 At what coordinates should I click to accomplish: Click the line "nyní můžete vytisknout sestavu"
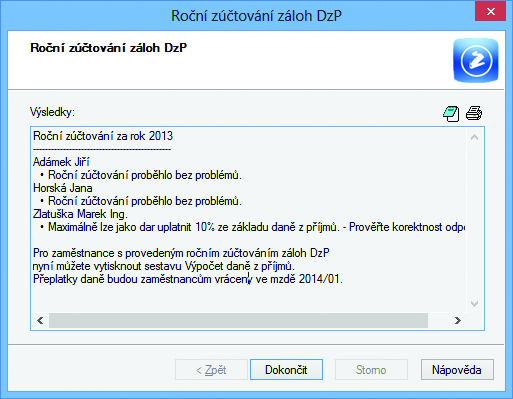coord(164,266)
